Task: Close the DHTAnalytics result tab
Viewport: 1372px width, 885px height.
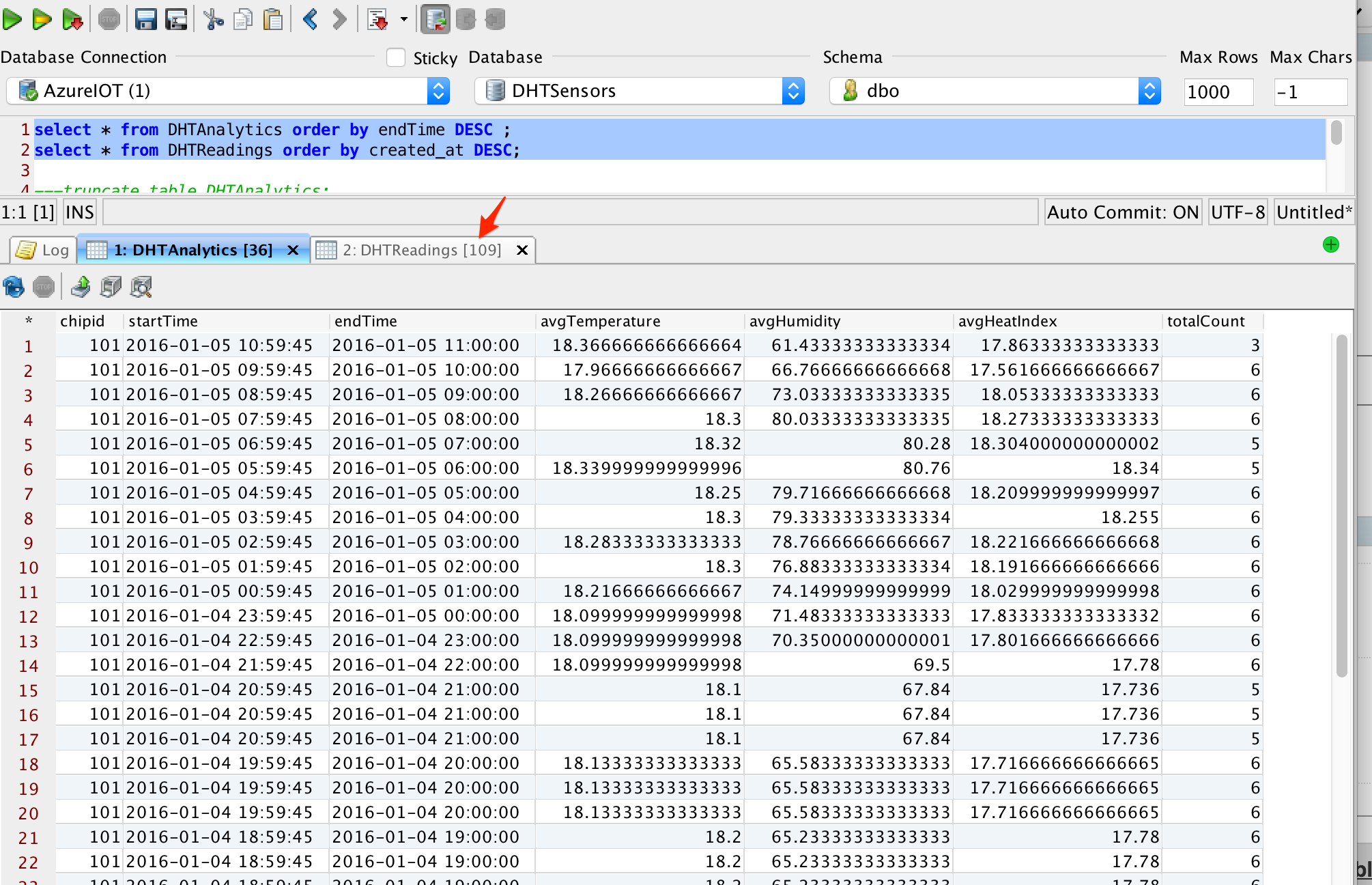Action: (x=293, y=250)
